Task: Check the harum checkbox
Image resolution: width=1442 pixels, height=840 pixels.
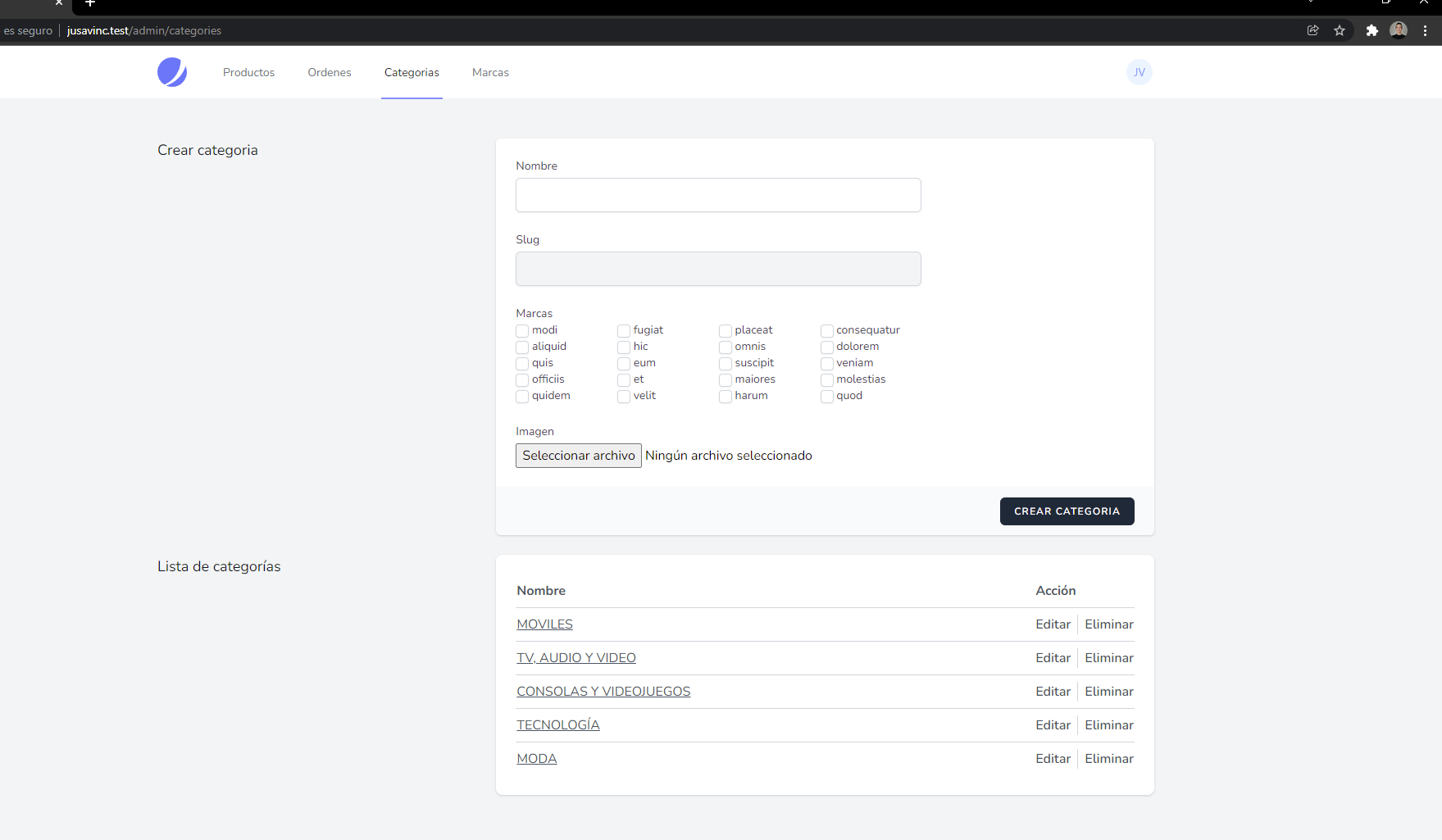Action: [x=725, y=396]
